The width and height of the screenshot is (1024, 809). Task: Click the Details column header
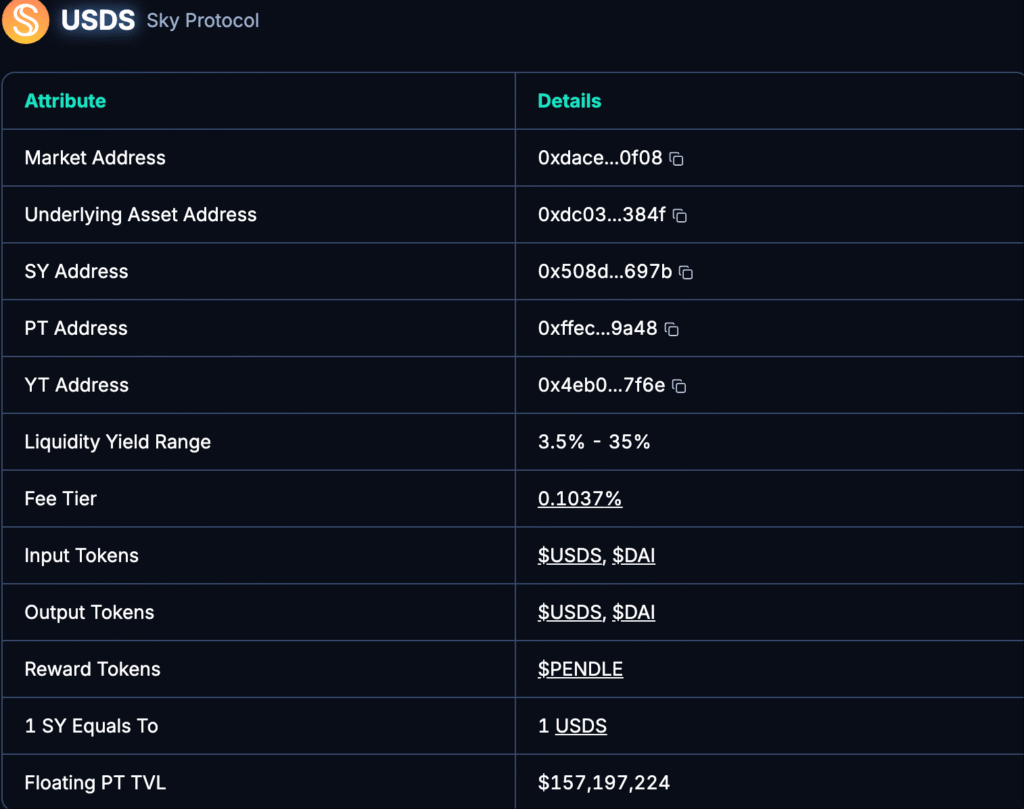tap(569, 101)
